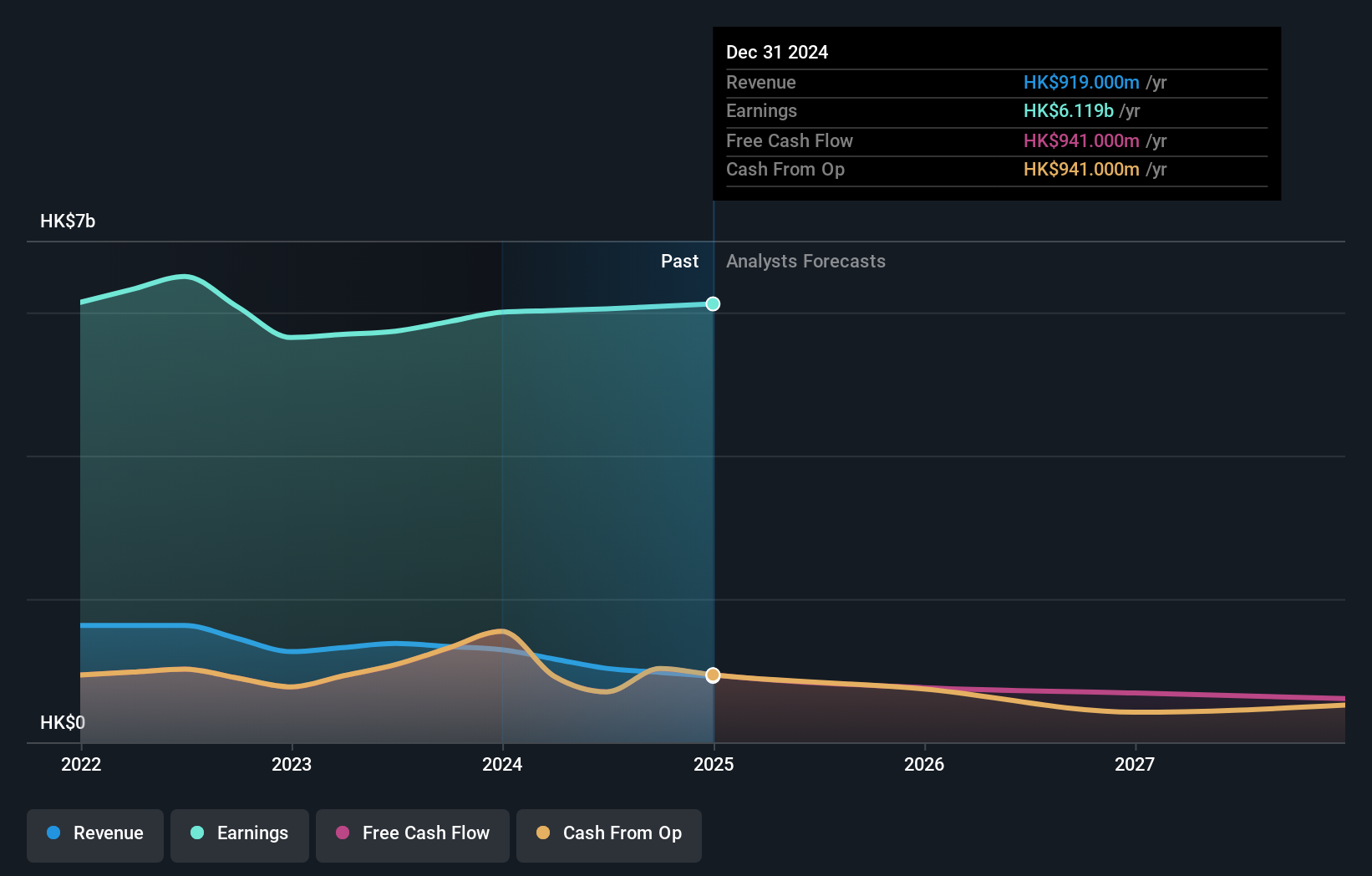Click the pink Free Cash Flow legend dot

point(343,833)
